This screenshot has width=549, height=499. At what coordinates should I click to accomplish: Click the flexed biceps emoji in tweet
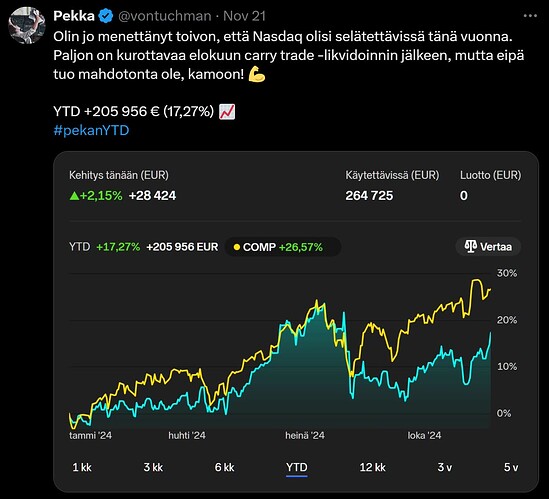click(256, 74)
